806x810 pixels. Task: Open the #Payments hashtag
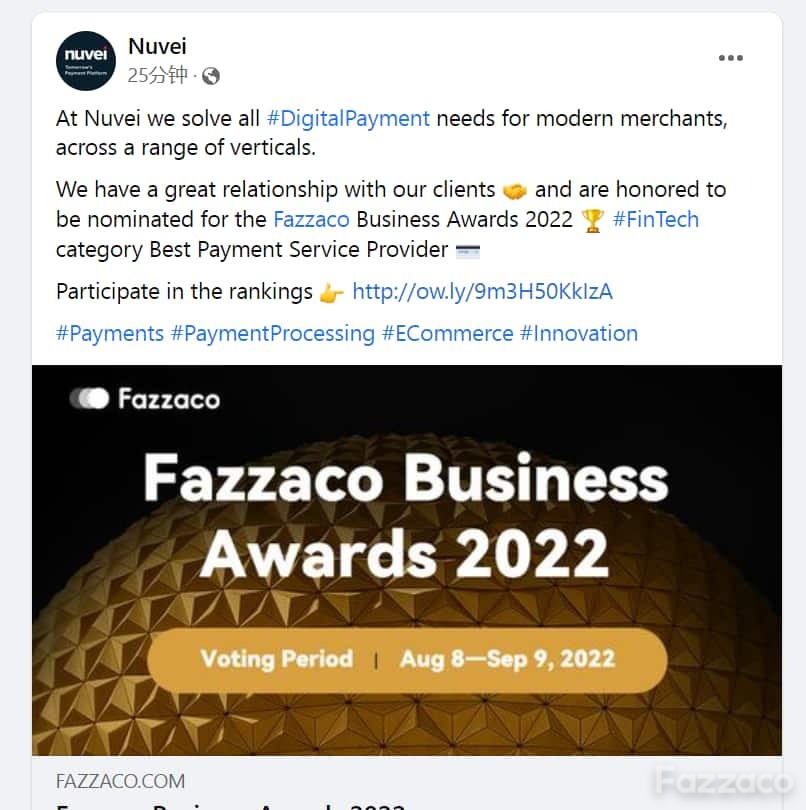(x=110, y=334)
